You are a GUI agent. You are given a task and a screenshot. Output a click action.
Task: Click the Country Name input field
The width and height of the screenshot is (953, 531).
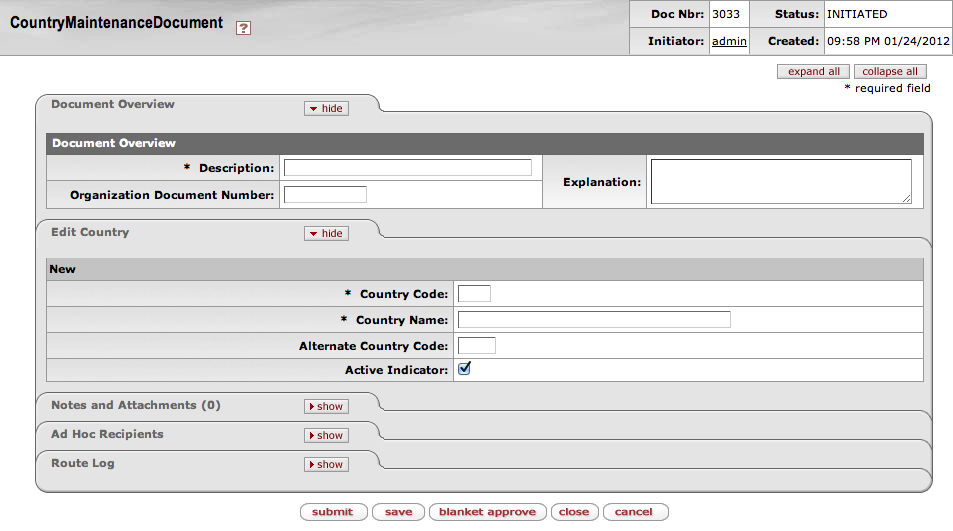[x=594, y=320]
